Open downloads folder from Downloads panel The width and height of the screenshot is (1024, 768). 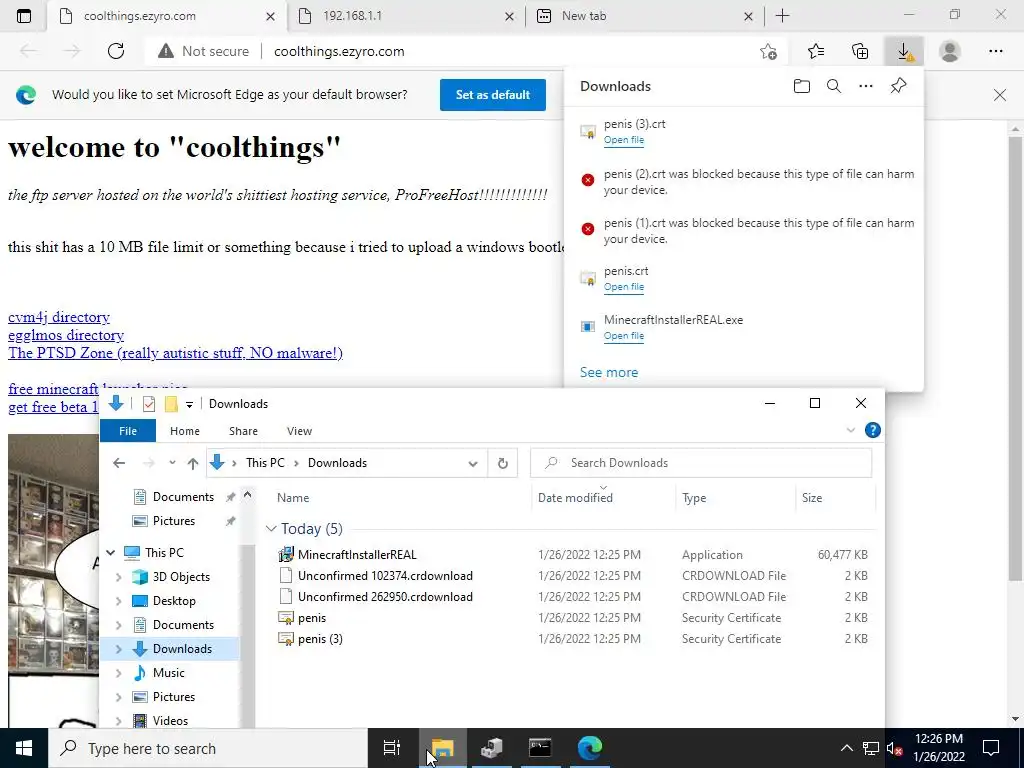[x=801, y=86]
